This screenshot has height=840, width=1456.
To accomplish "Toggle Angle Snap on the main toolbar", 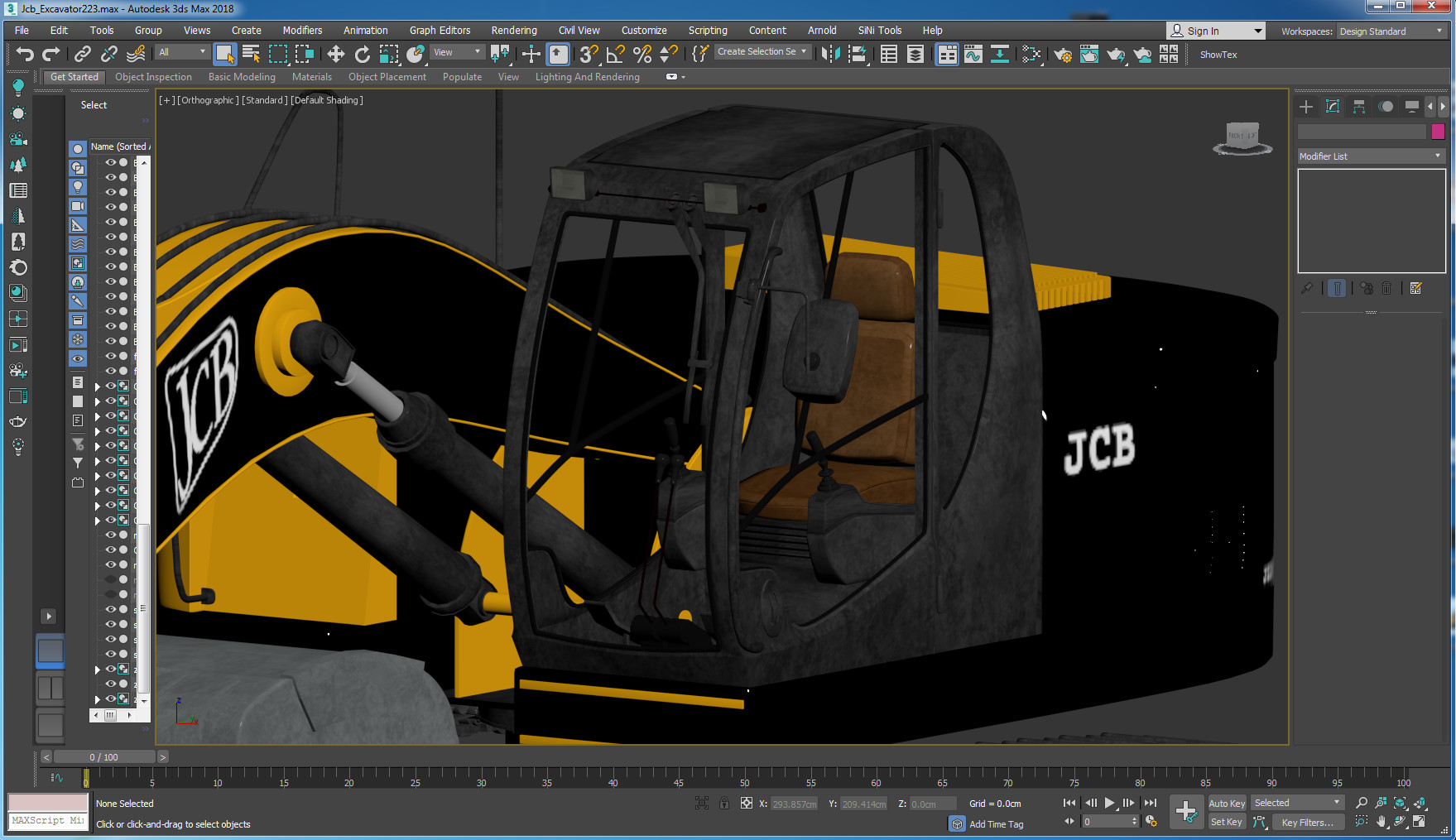I will [x=613, y=55].
